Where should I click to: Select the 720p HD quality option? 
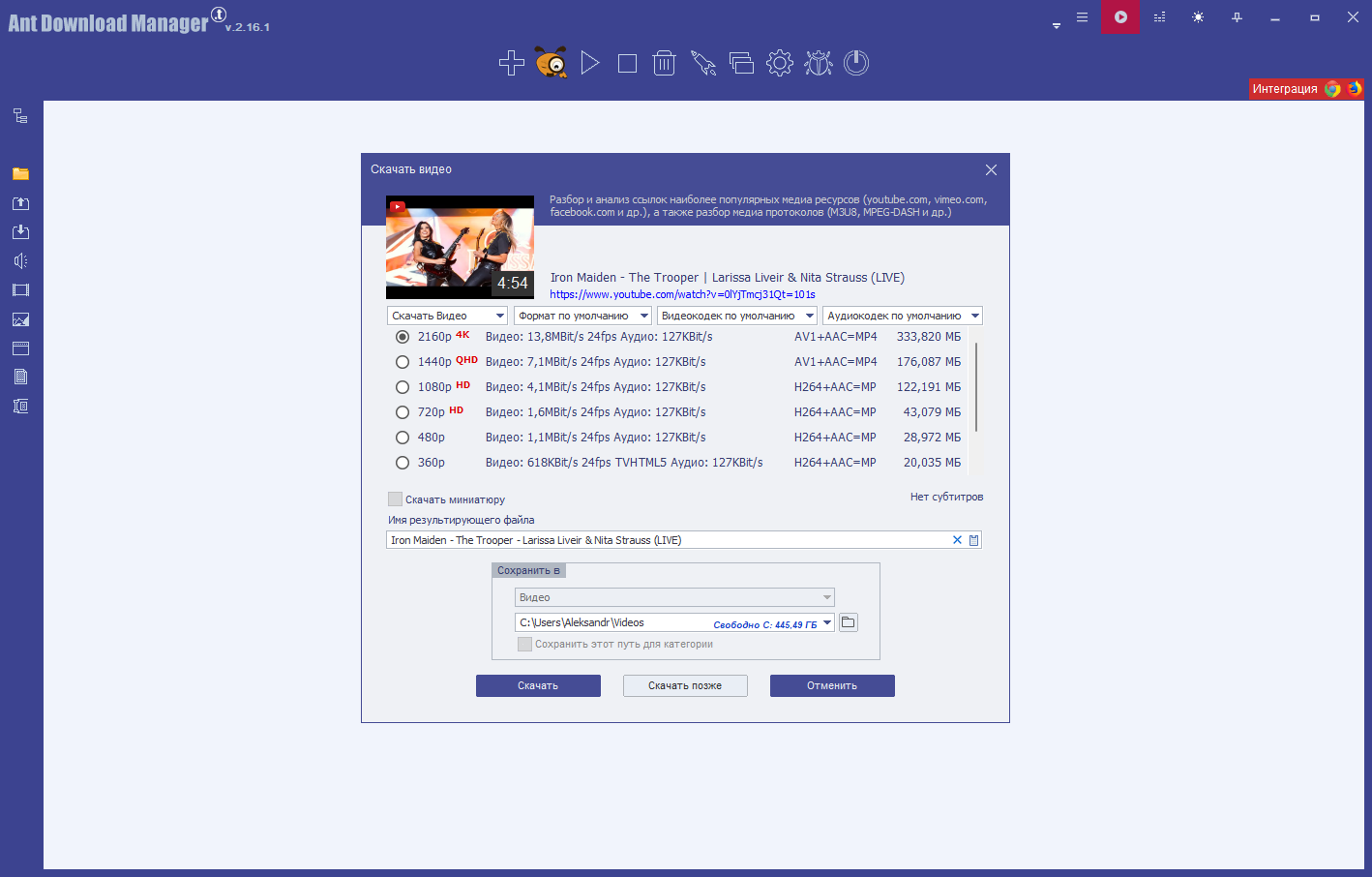pos(403,412)
